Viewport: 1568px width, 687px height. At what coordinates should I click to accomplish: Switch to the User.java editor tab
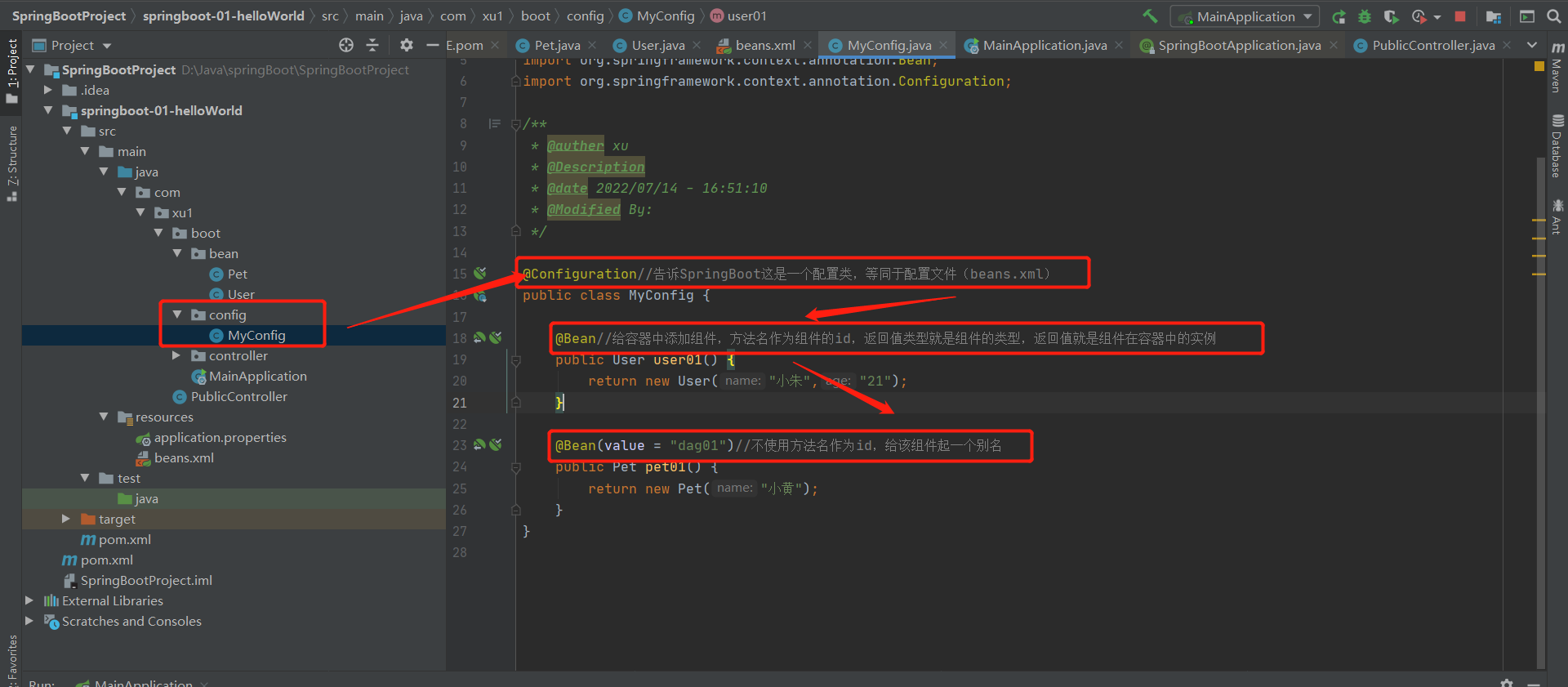tap(657, 46)
